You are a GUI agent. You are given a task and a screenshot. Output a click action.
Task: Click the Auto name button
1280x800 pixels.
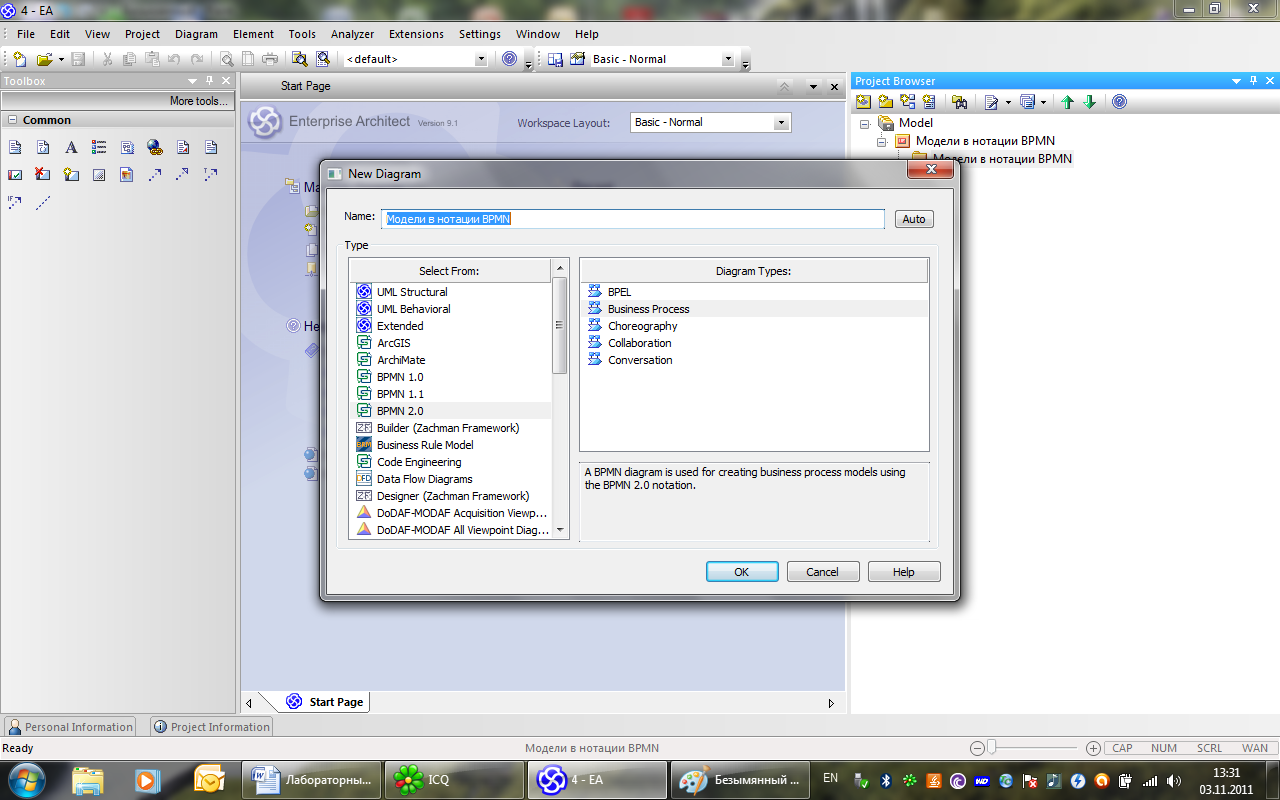(x=914, y=219)
